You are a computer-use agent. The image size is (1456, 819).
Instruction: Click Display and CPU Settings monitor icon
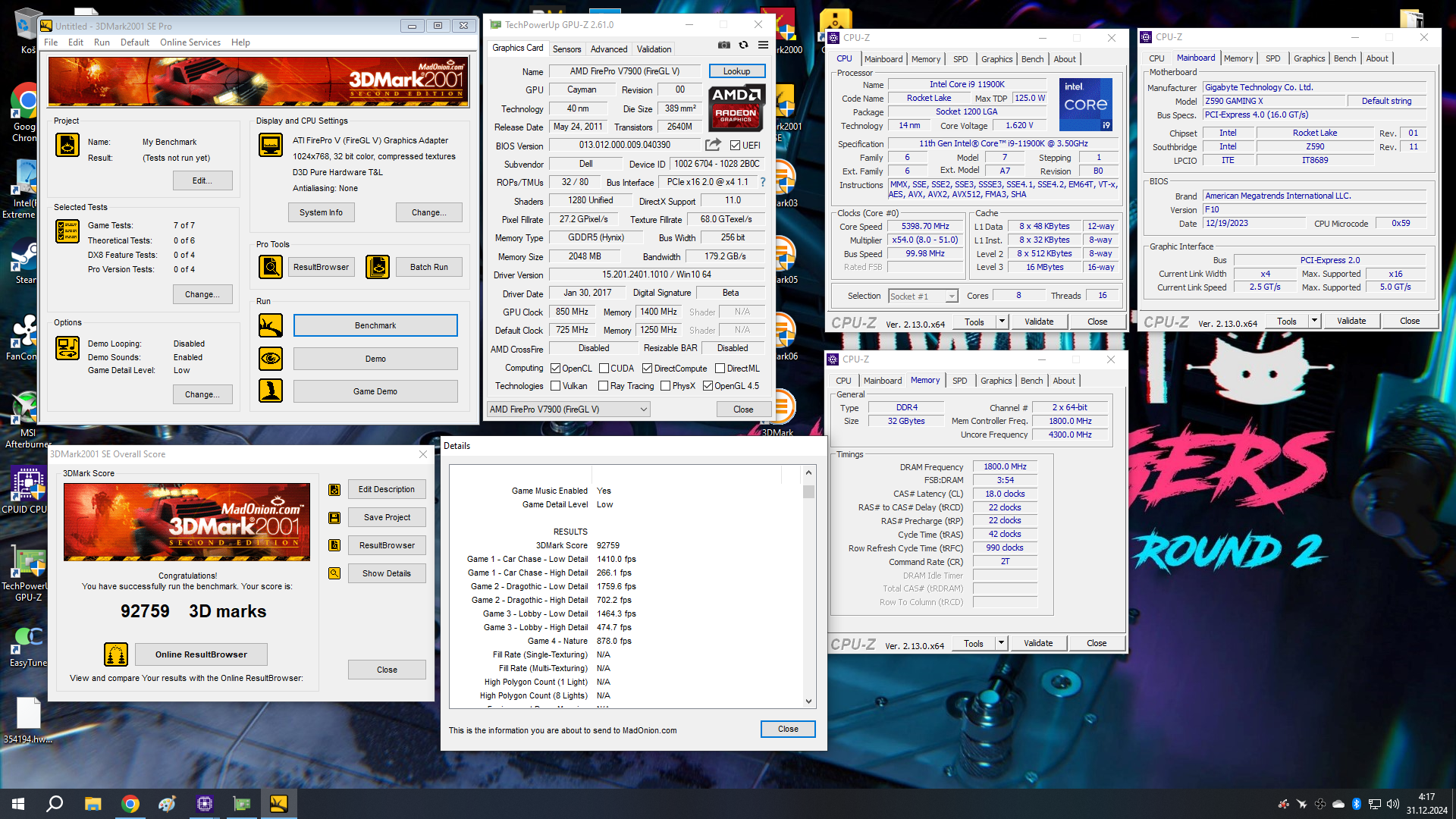point(271,145)
